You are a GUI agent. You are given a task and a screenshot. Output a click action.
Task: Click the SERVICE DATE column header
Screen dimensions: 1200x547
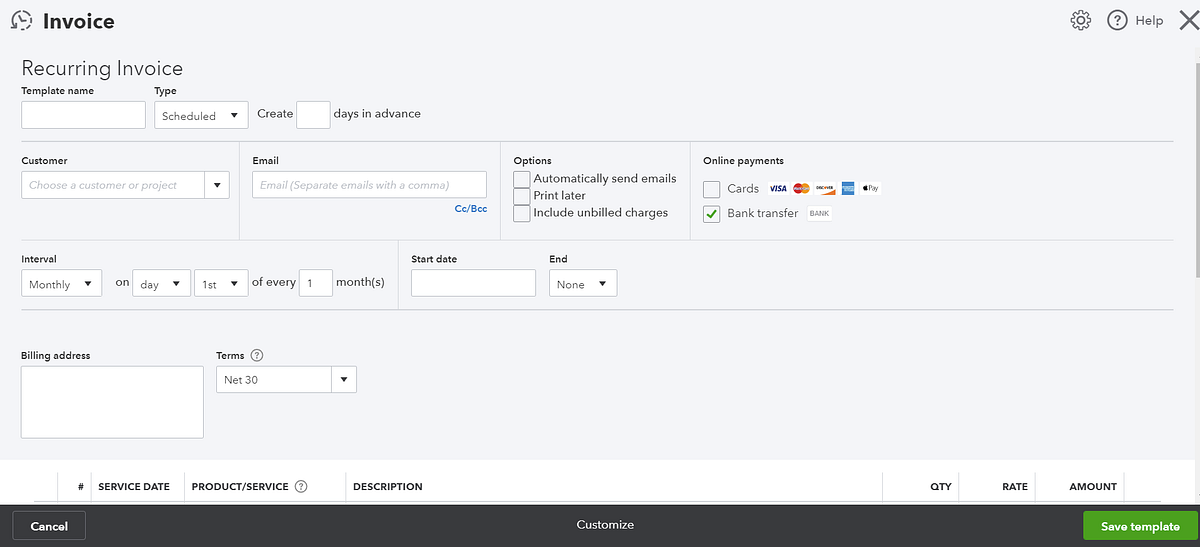pos(134,487)
